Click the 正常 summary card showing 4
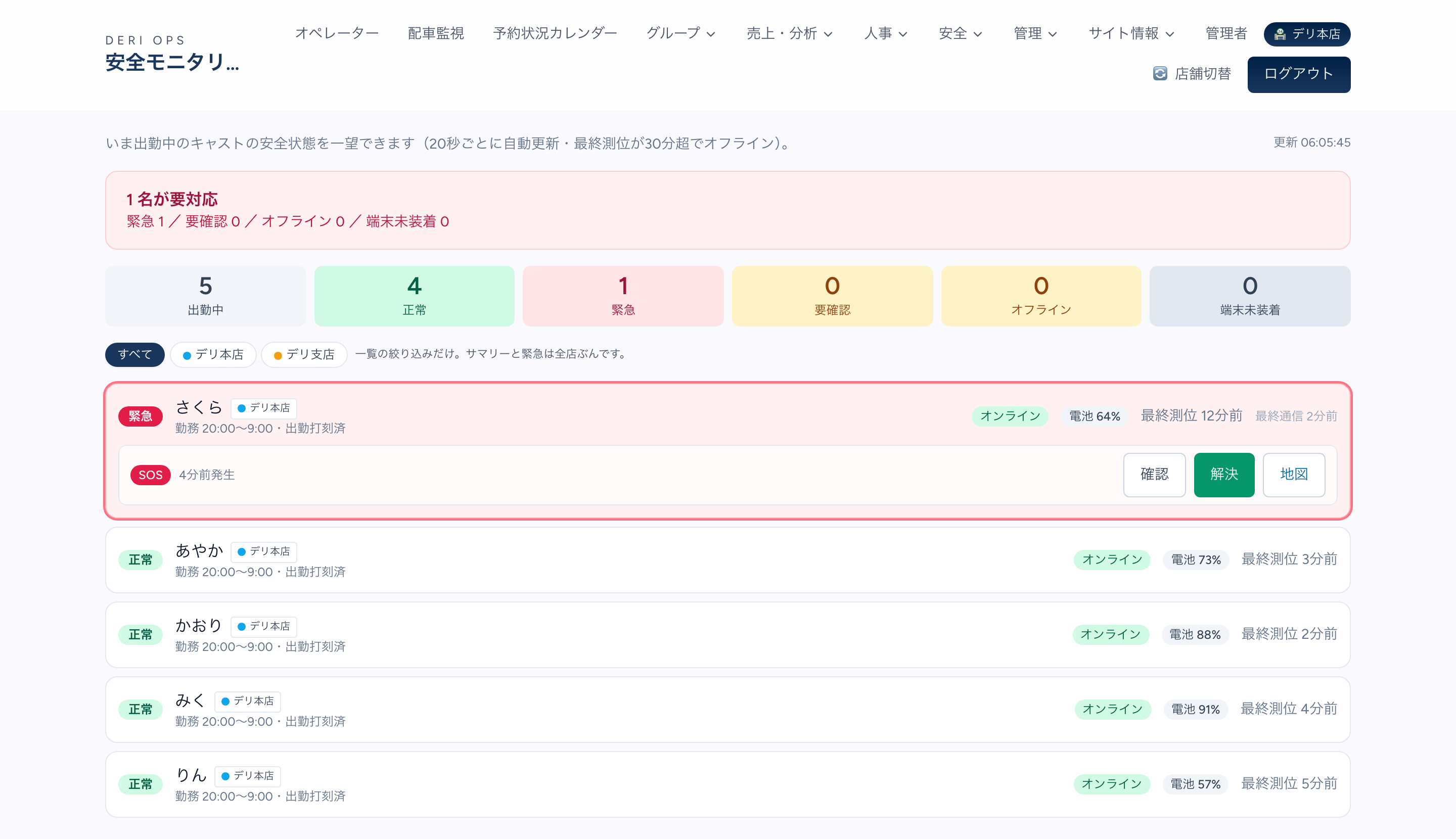Image resolution: width=1456 pixels, height=839 pixels. click(x=414, y=296)
